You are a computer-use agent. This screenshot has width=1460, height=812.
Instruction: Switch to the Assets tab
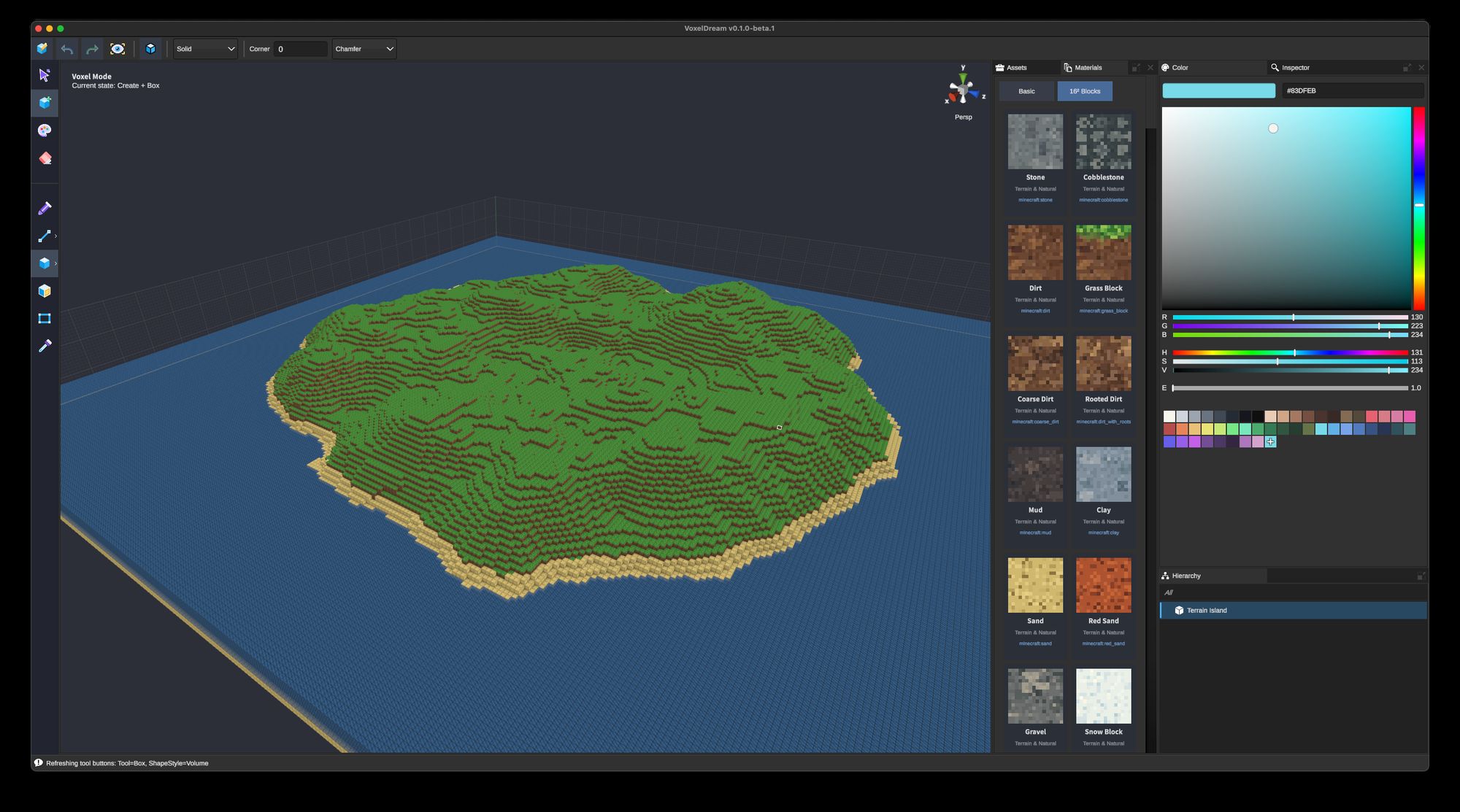(x=1026, y=68)
